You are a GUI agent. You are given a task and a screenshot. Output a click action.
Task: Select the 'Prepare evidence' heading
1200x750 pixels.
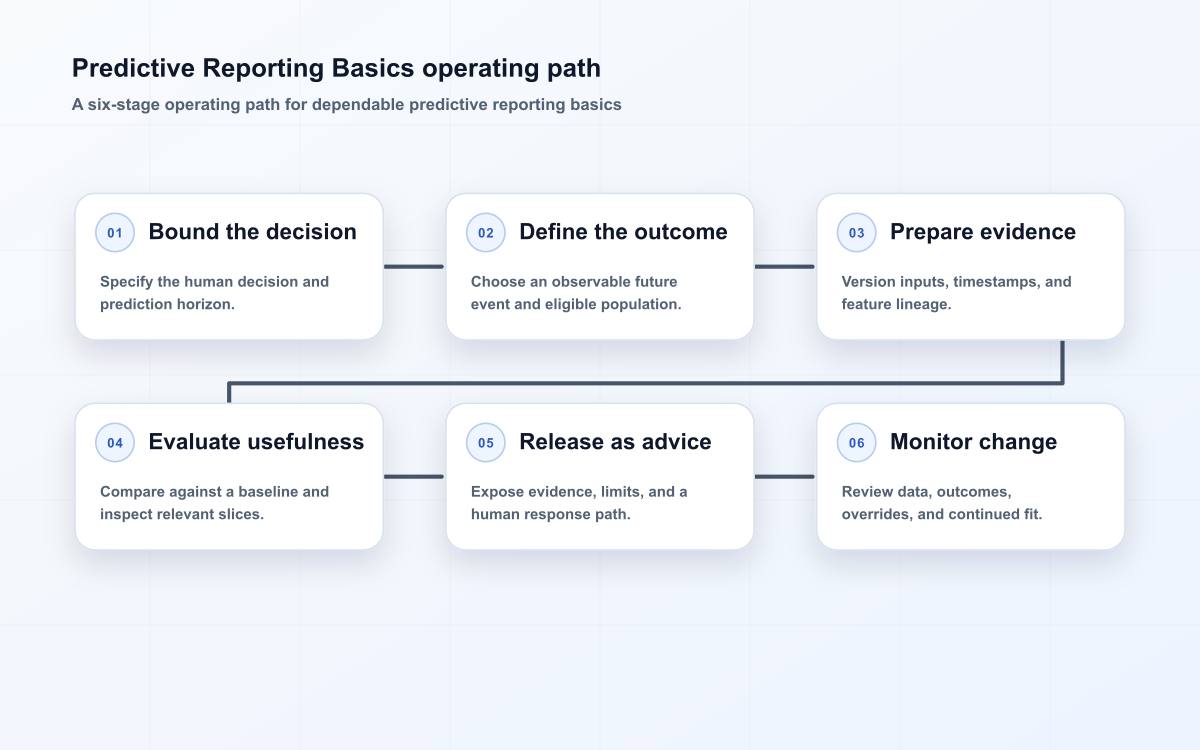(x=983, y=232)
